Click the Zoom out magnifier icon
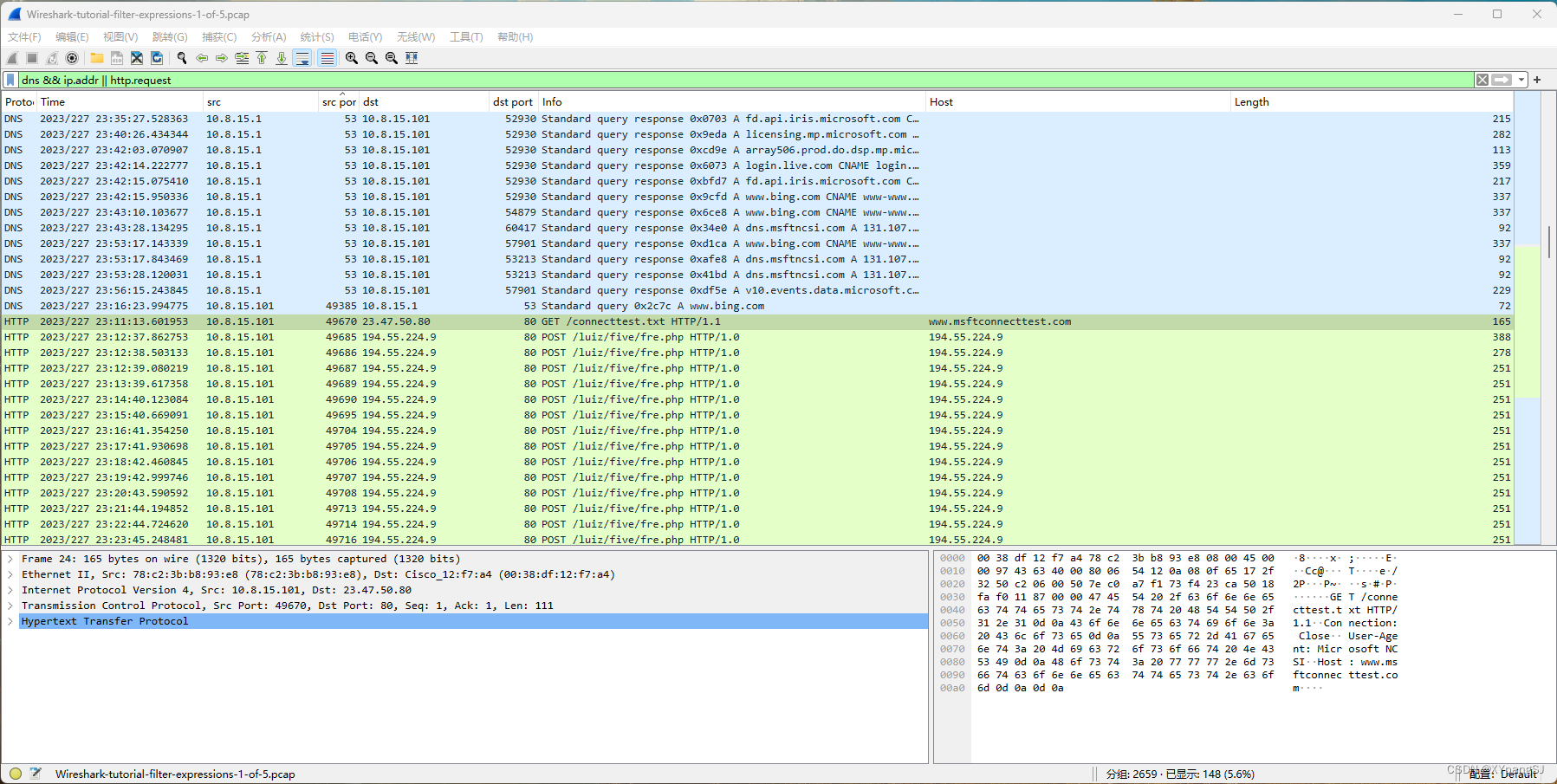The image size is (1557, 784). click(372, 58)
